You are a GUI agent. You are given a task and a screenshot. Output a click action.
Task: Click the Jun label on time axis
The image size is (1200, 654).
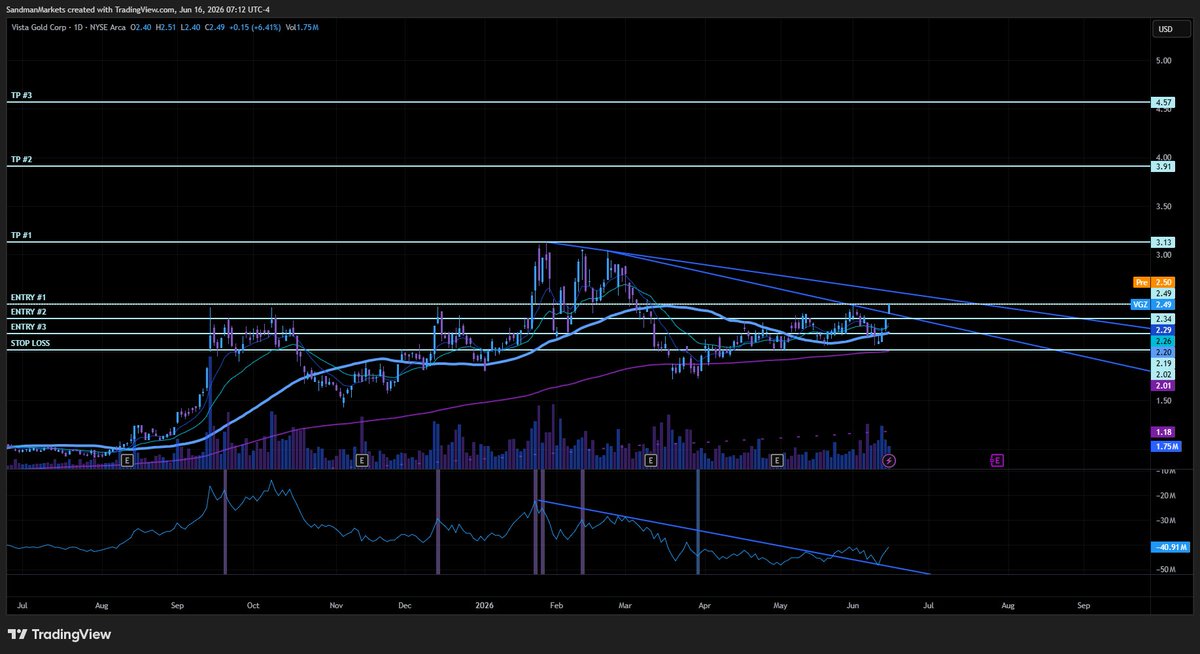(x=853, y=606)
